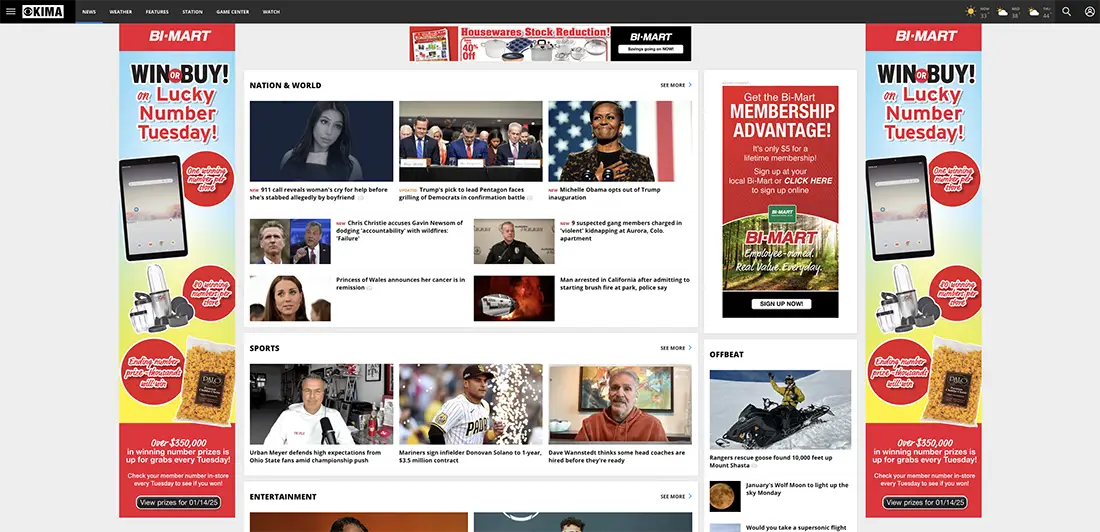
Task: Click the Entertainment section heading
Action: pyautogui.click(x=283, y=496)
